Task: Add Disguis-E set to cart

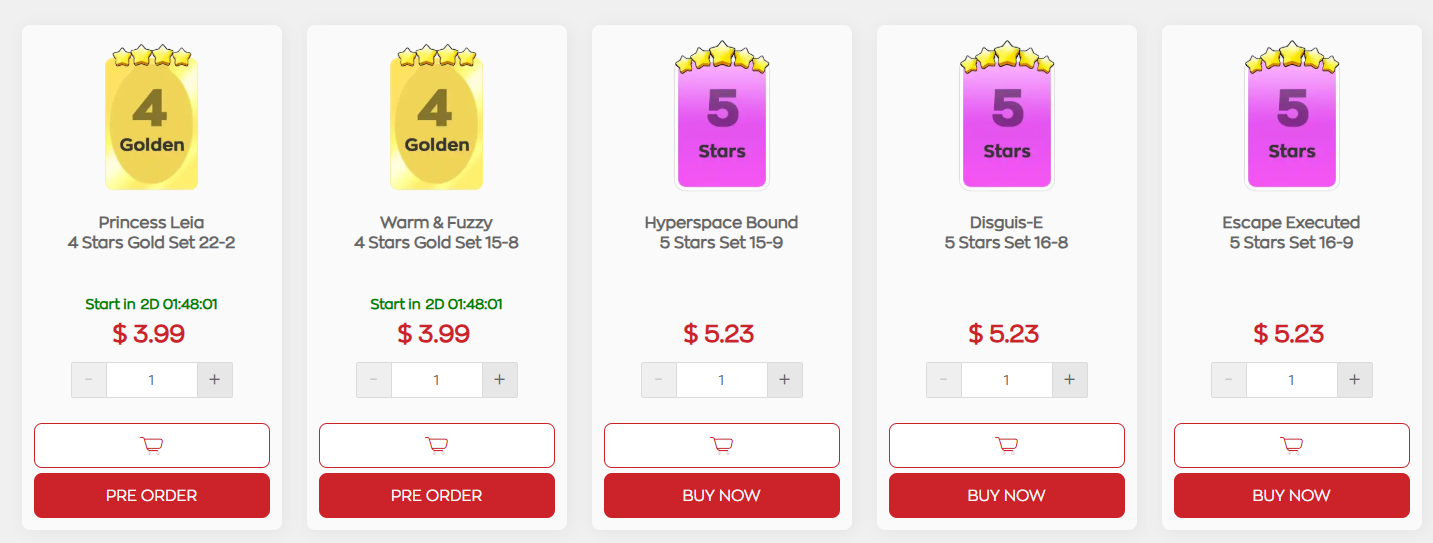Action: [x=1007, y=445]
